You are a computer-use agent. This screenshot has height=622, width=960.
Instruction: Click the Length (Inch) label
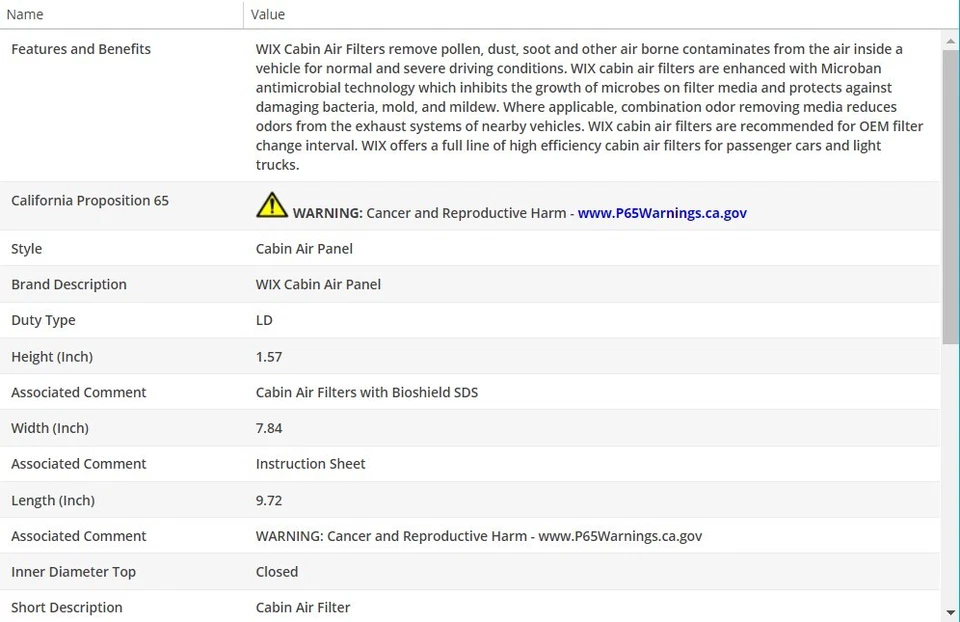tap(53, 500)
